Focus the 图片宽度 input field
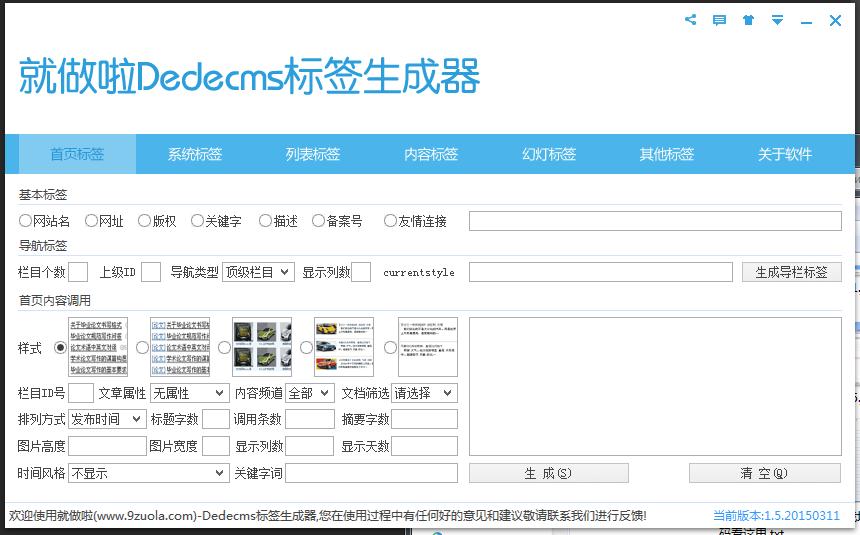 [216, 446]
